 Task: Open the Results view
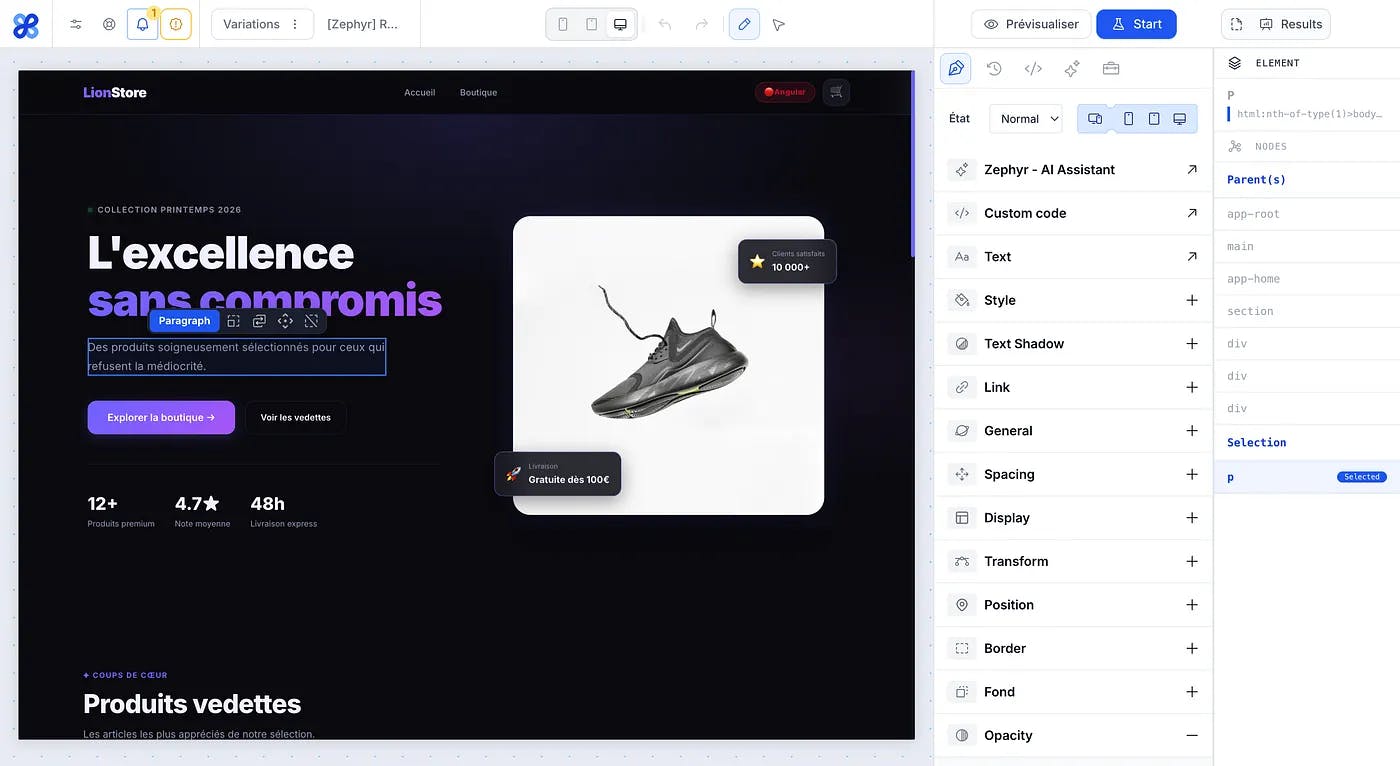tap(1291, 24)
